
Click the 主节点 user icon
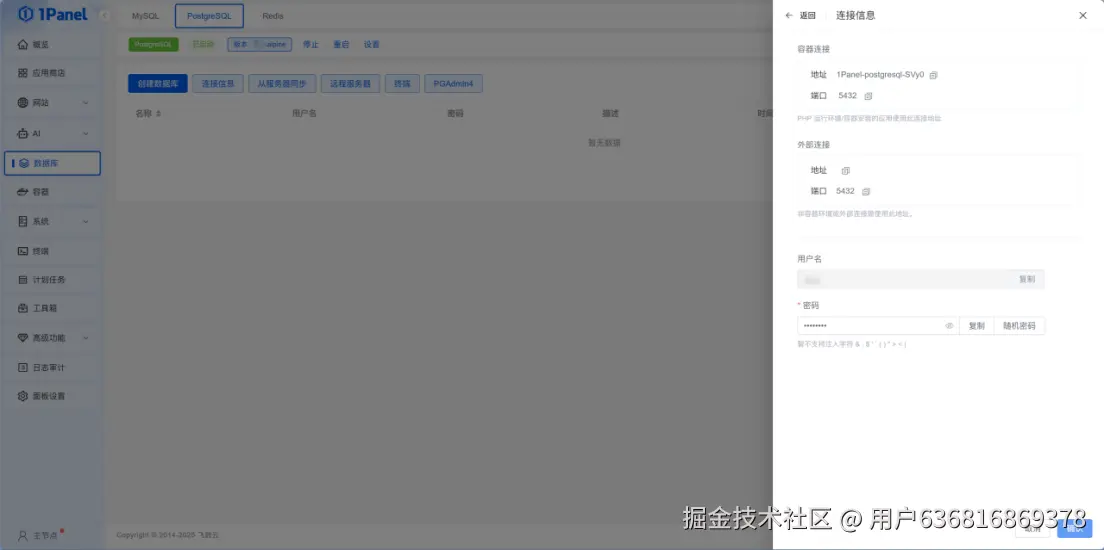click(23, 535)
